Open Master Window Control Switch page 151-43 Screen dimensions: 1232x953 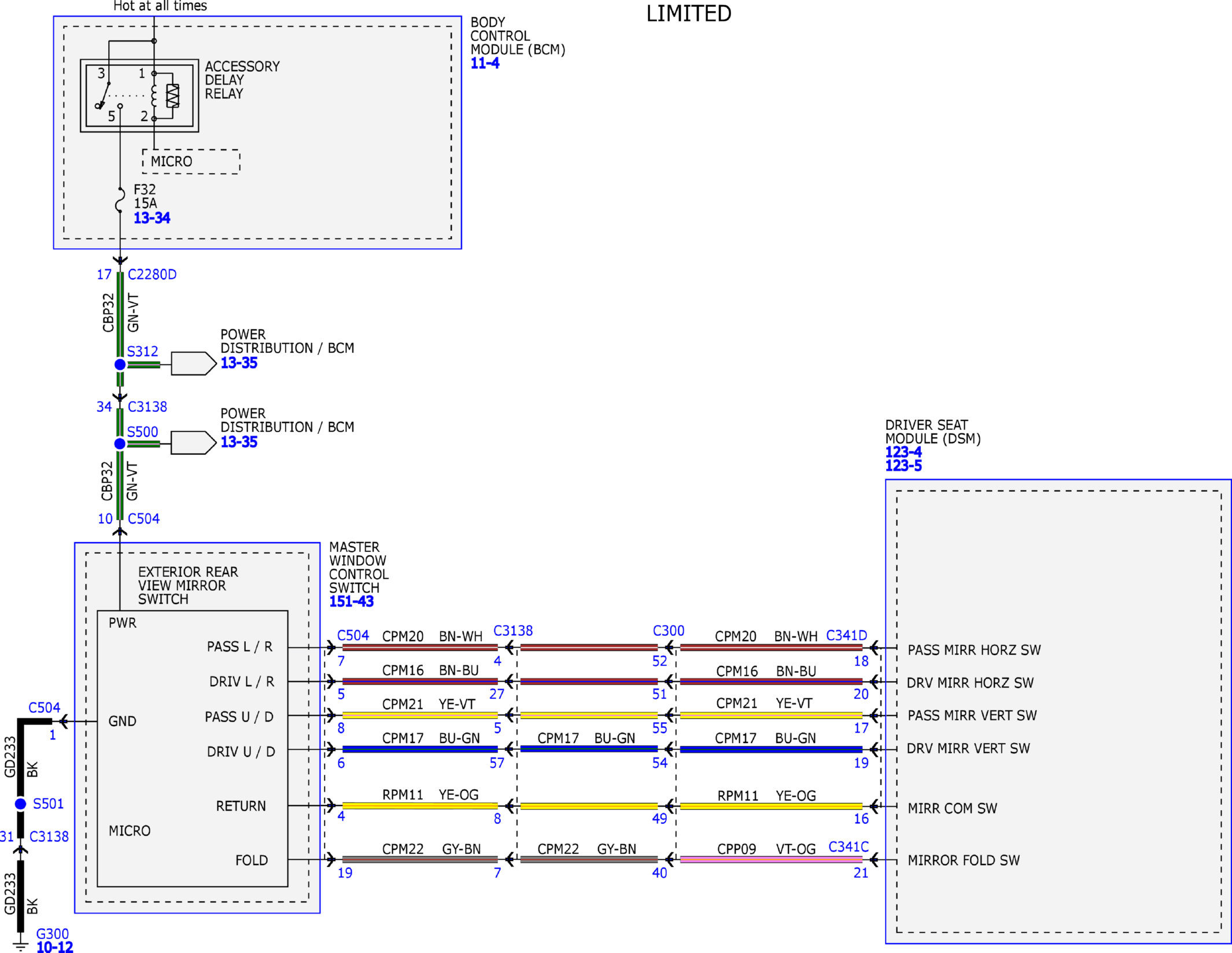[351, 602]
